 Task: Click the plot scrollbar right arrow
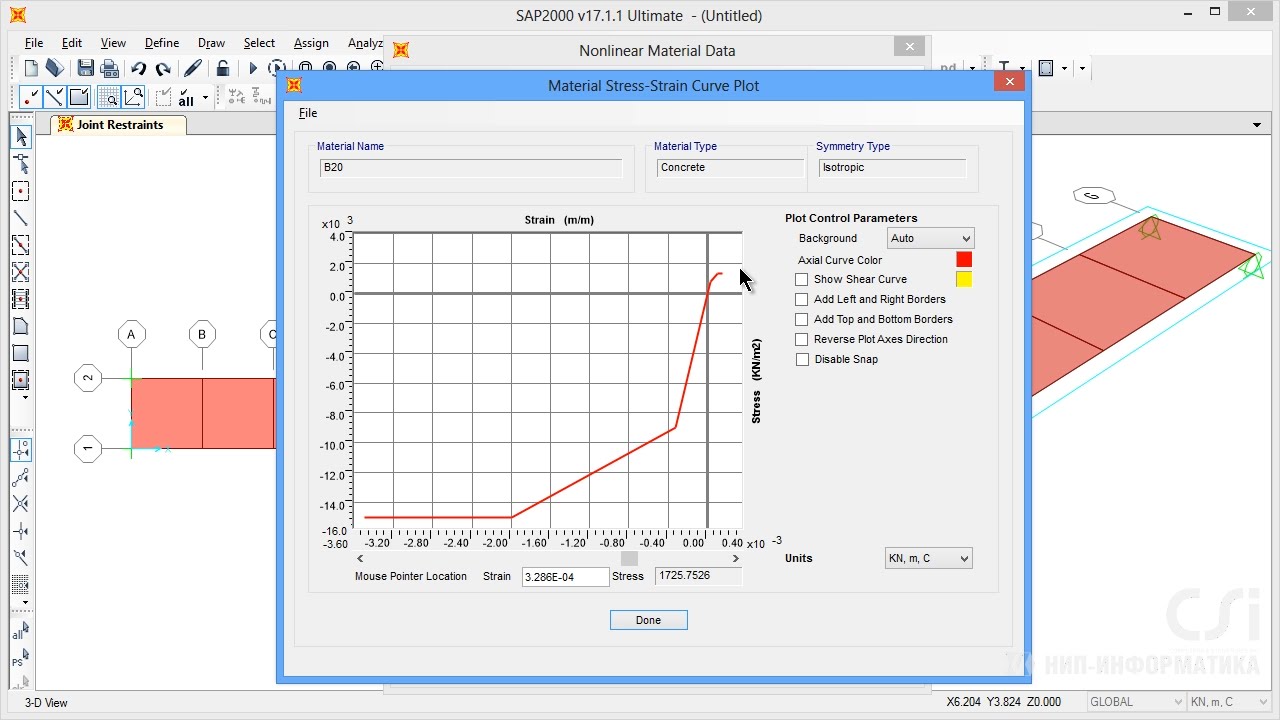(x=736, y=559)
